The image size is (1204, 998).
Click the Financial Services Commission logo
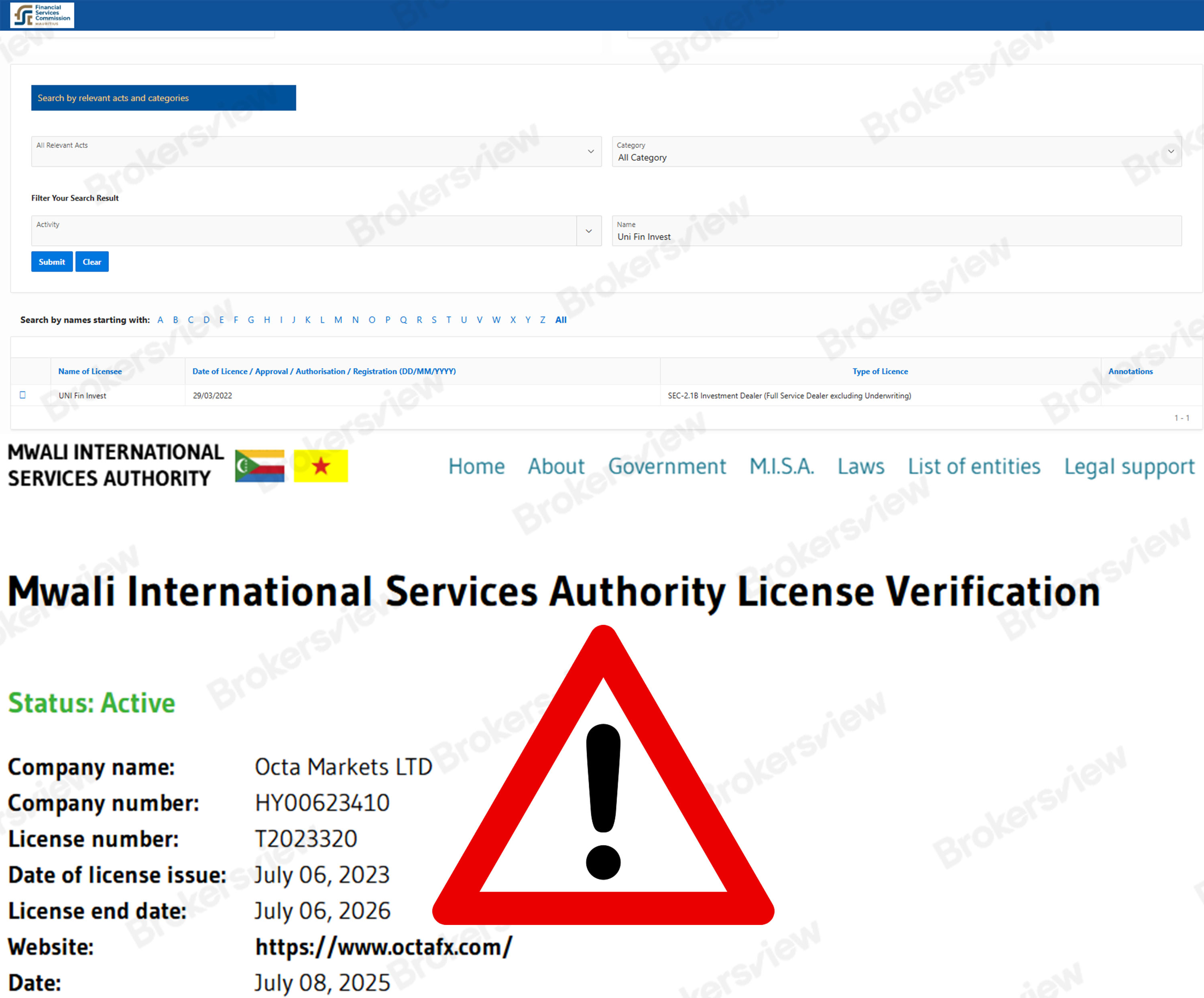43,15
